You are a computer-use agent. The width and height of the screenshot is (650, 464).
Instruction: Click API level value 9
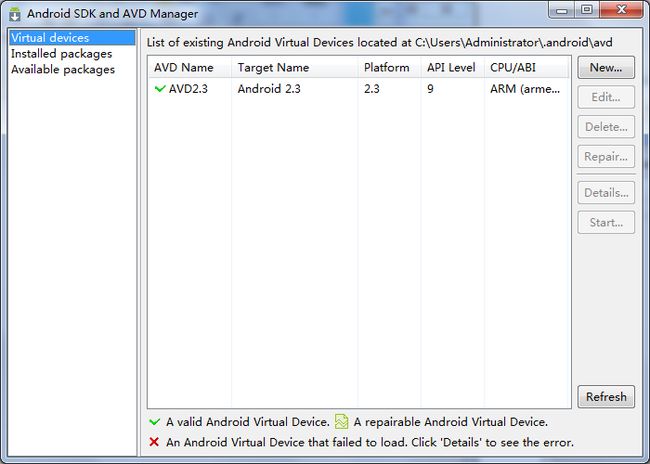point(430,89)
